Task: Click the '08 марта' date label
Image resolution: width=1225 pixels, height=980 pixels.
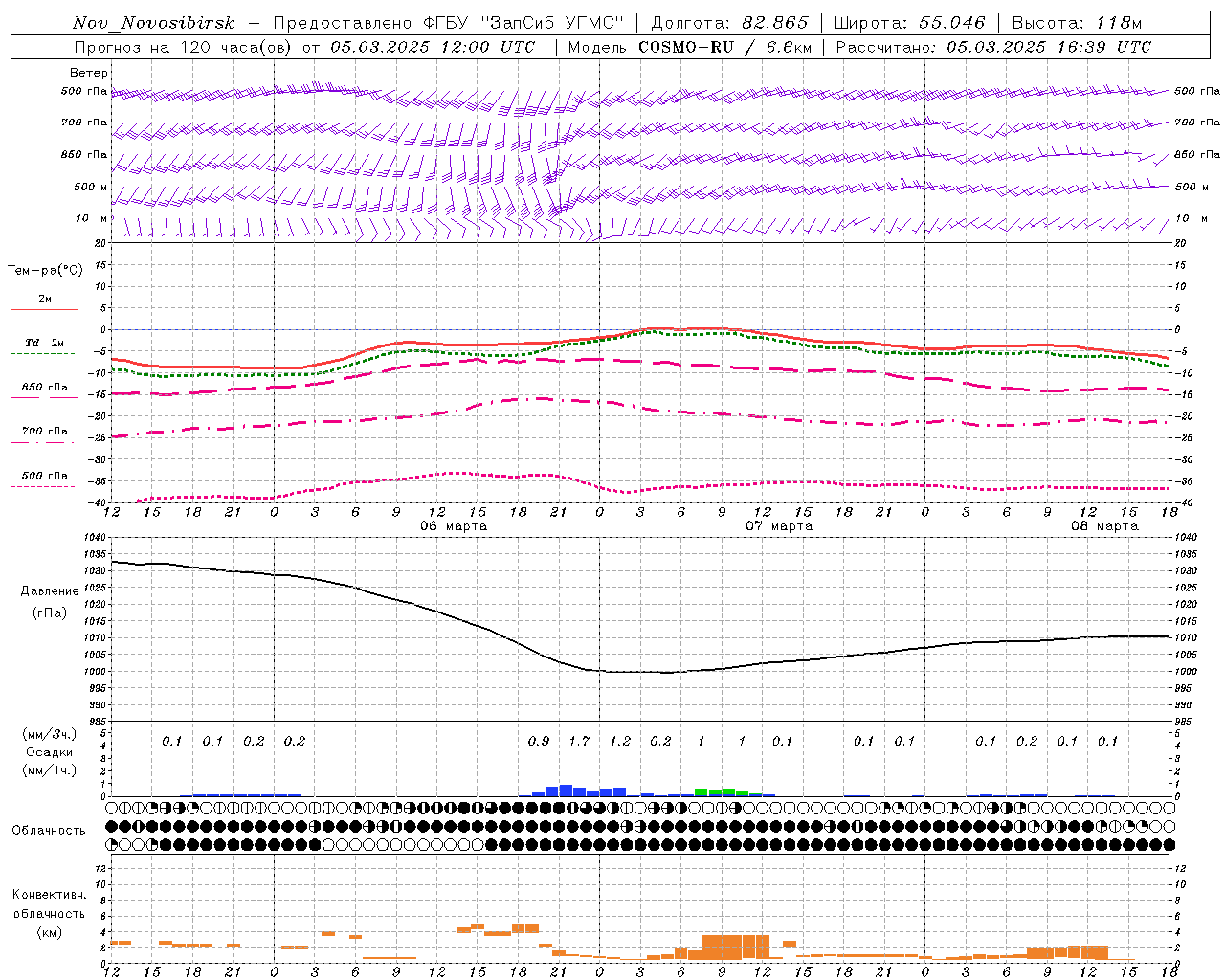Action: (x=1104, y=526)
